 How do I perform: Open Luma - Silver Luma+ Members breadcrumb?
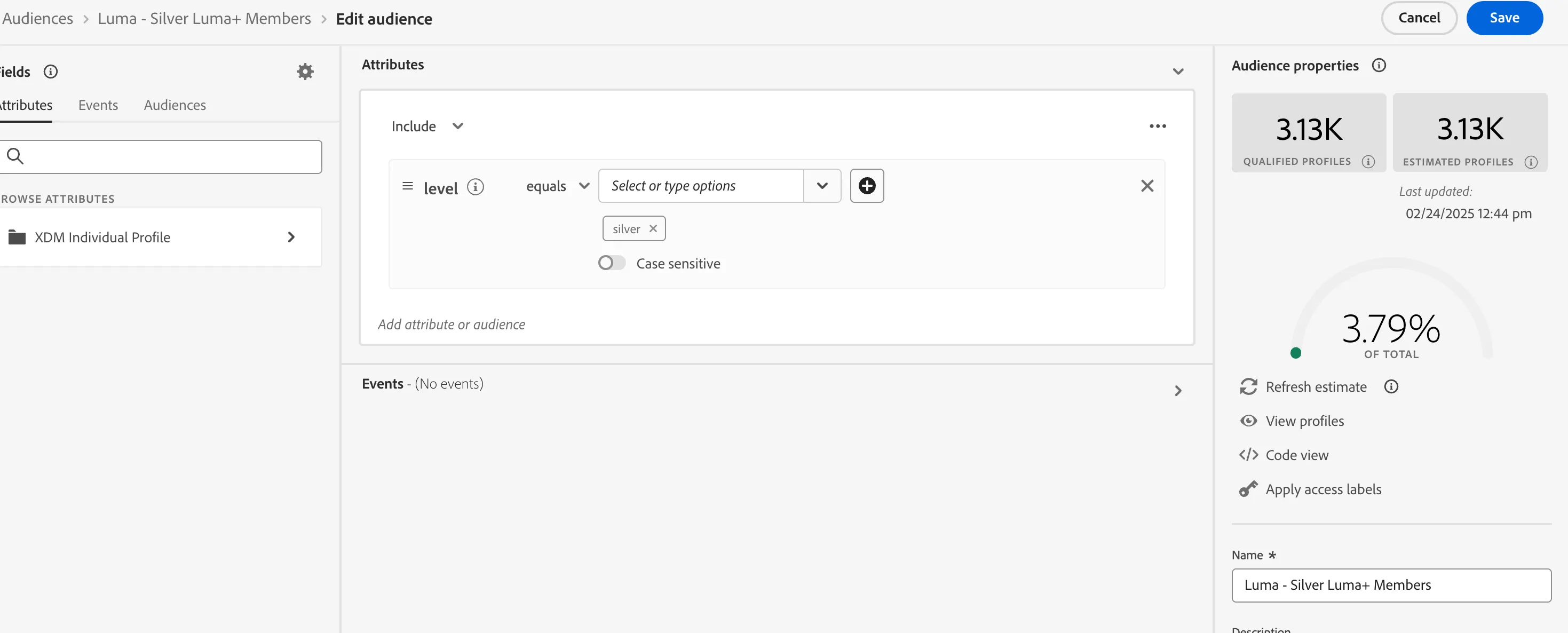[204, 18]
